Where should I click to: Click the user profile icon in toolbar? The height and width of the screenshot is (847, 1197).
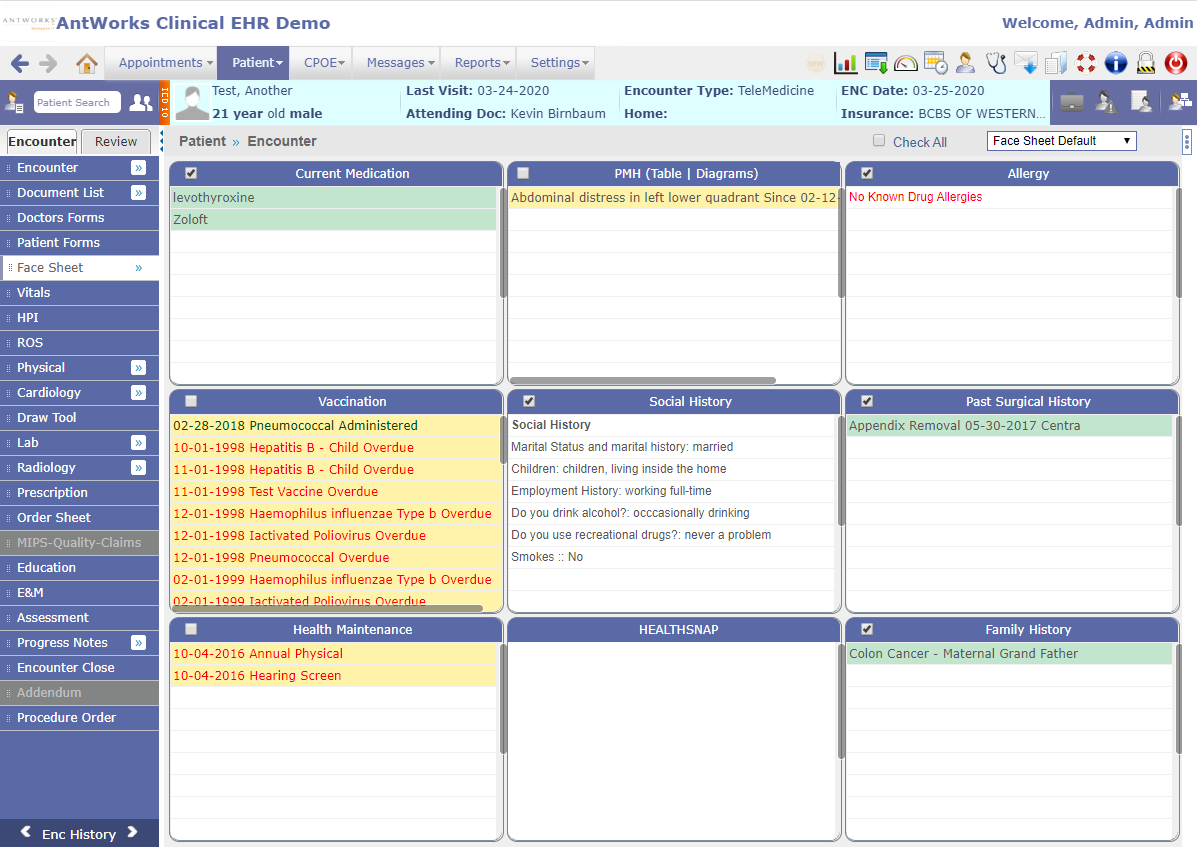pyautogui.click(x=966, y=63)
